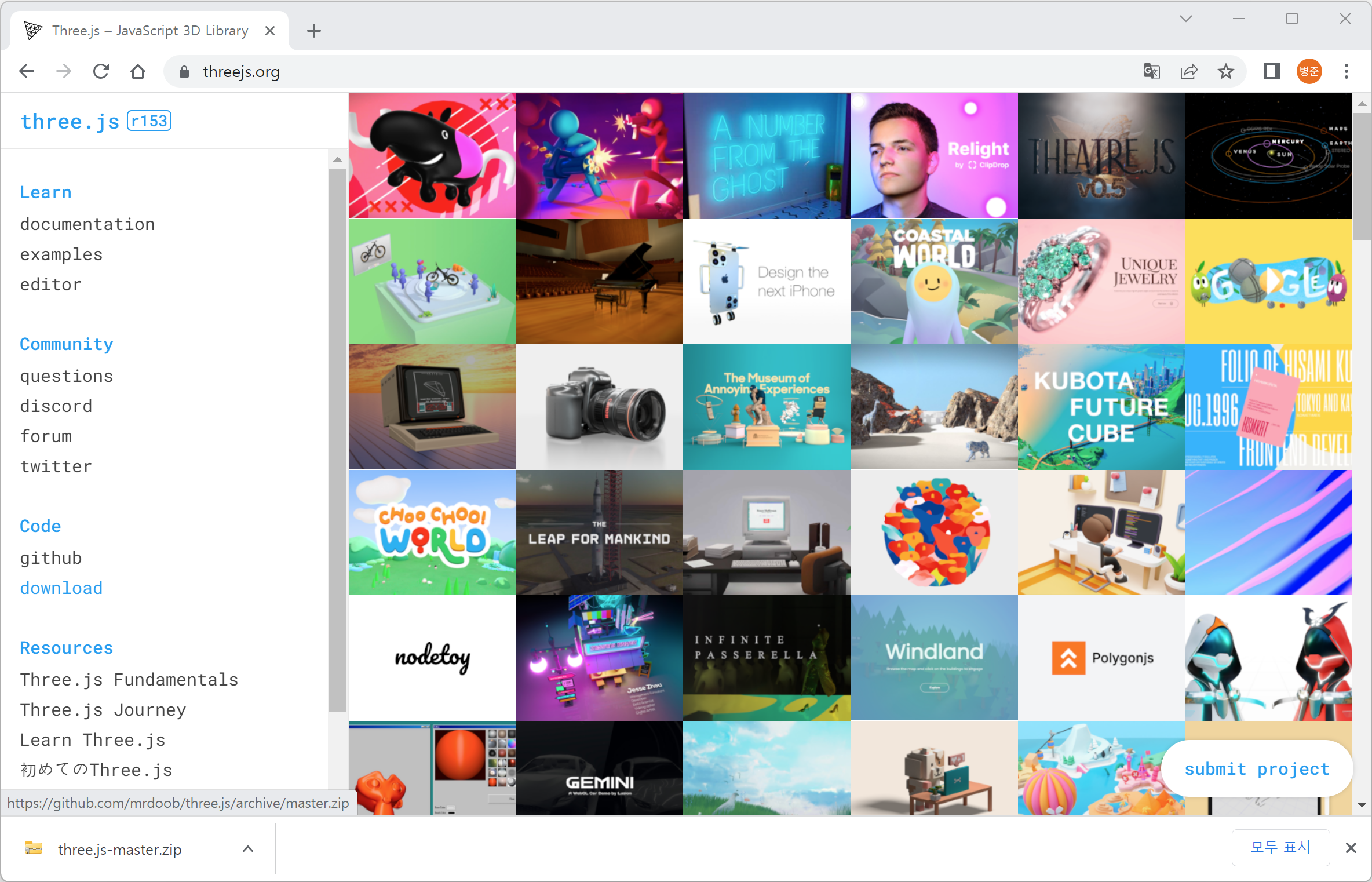Open the documentation link
Viewport: 1372px width, 882px height.
(87, 224)
